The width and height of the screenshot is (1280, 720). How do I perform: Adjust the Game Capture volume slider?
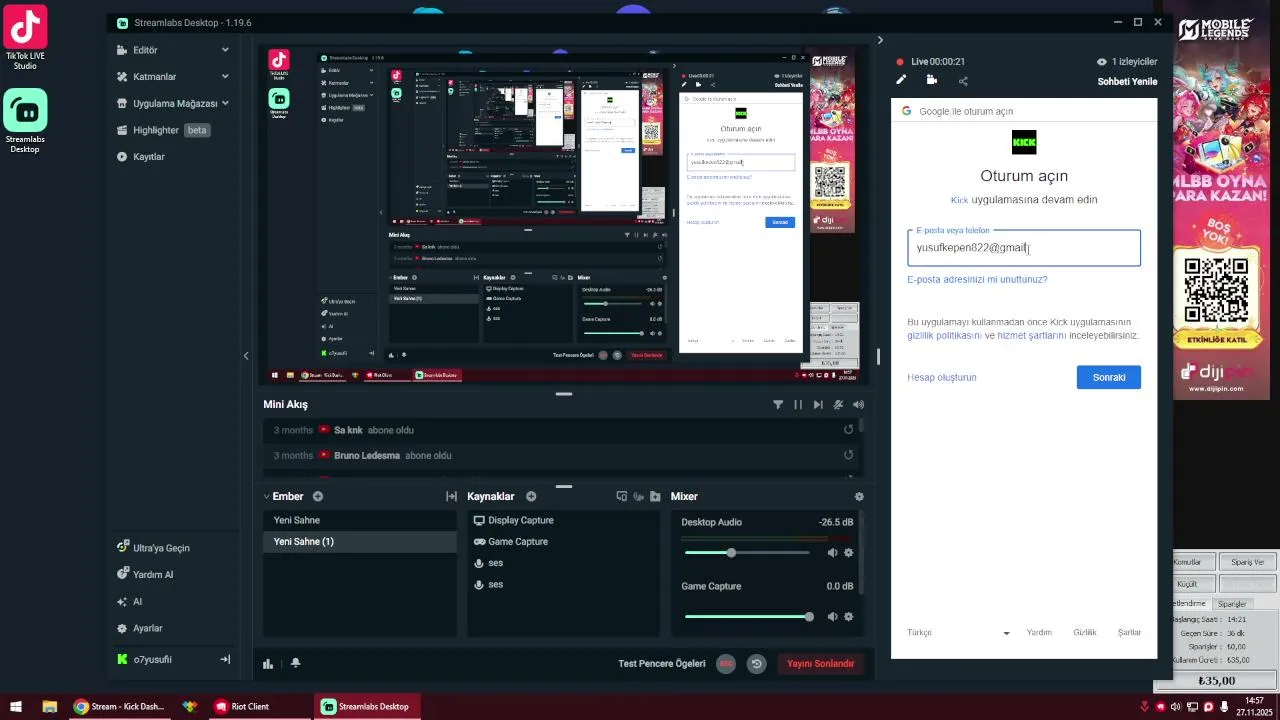pyautogui.click(x=747, y=617)
